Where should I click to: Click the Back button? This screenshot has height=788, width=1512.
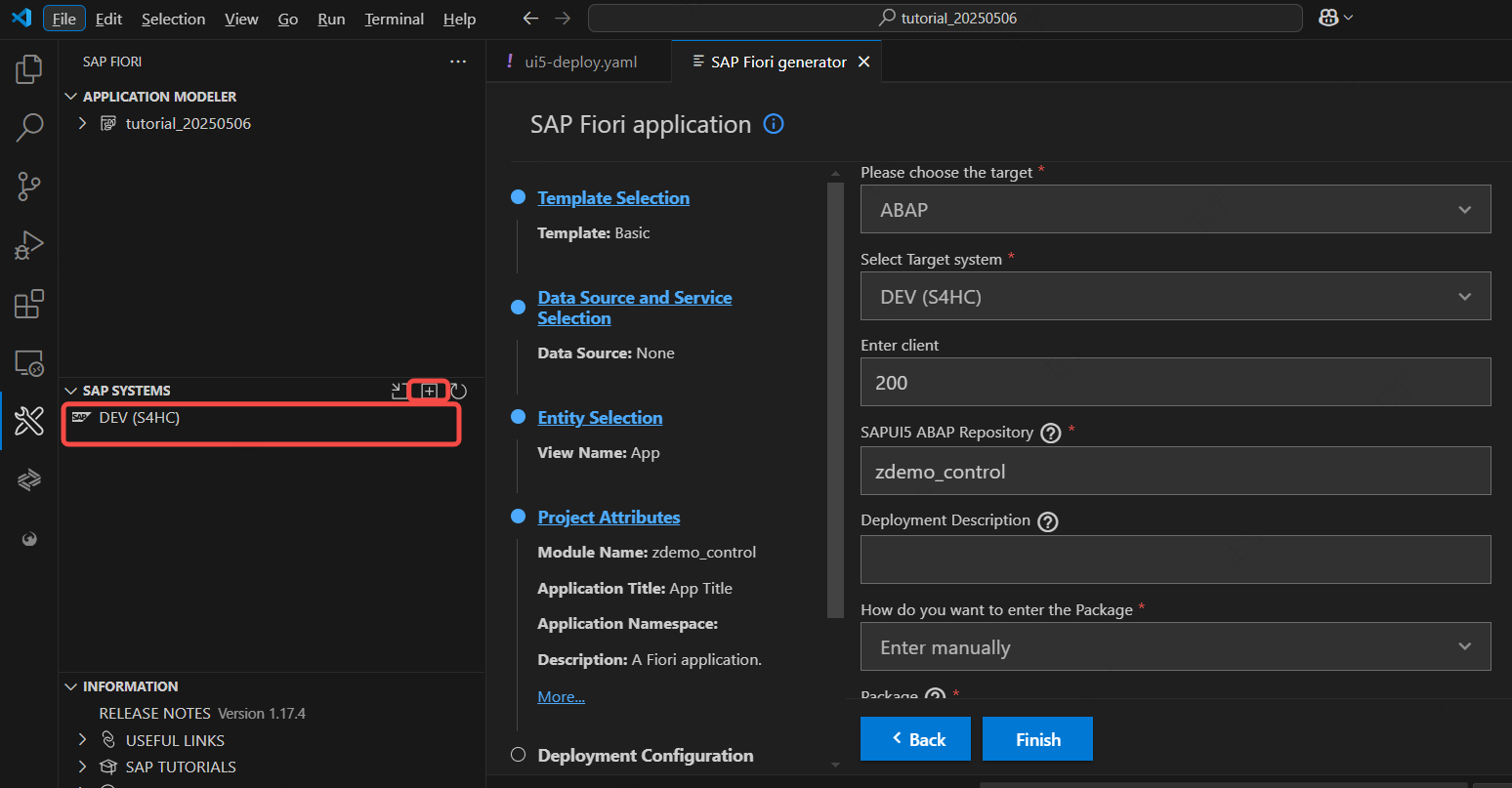[x=915, y=739]
